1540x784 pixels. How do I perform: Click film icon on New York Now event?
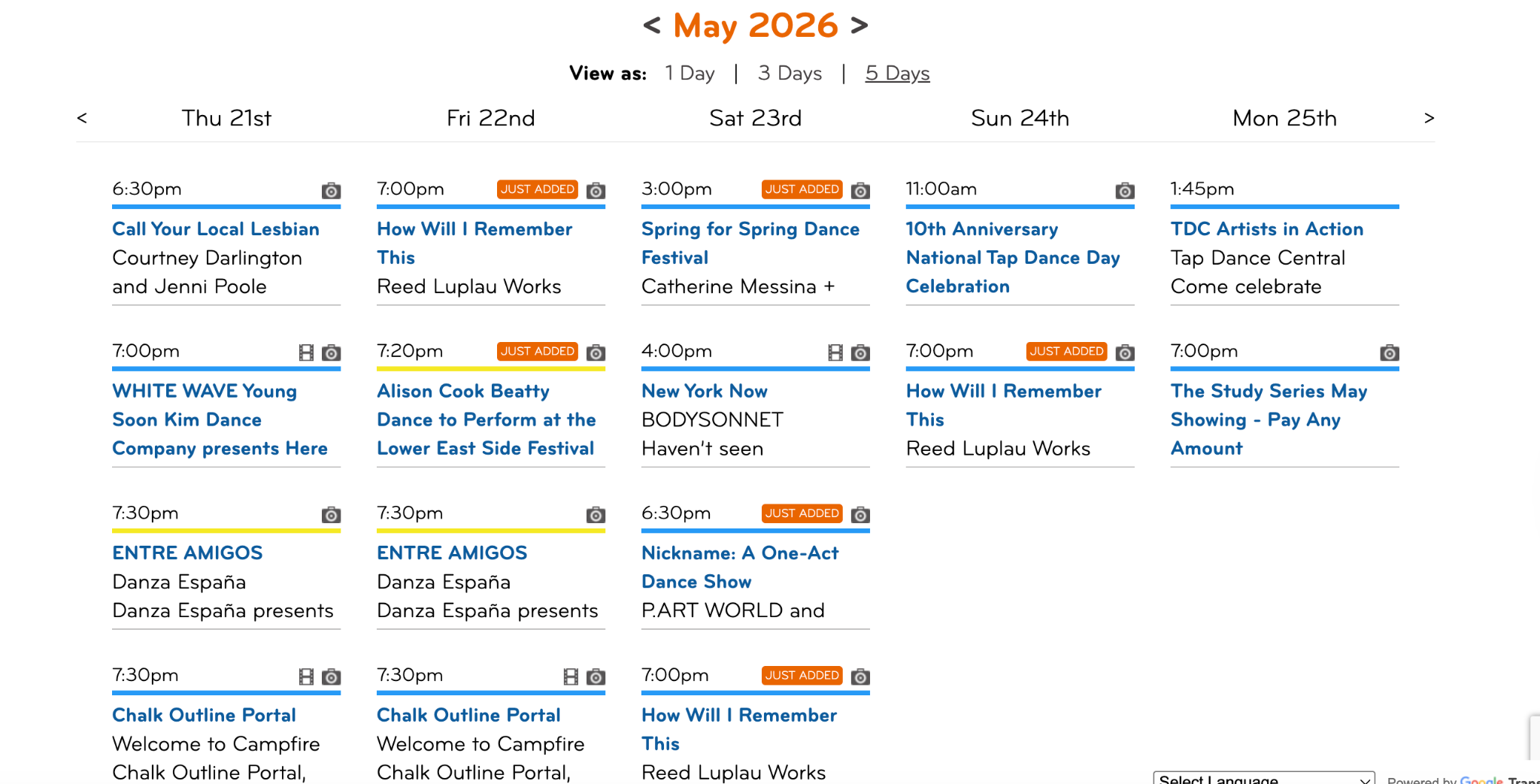[x=835, y=353]
